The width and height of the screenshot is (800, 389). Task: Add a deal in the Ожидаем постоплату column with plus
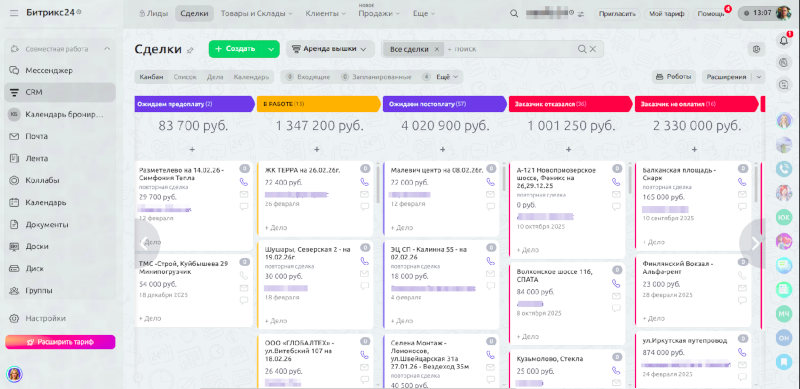[442, 149]
